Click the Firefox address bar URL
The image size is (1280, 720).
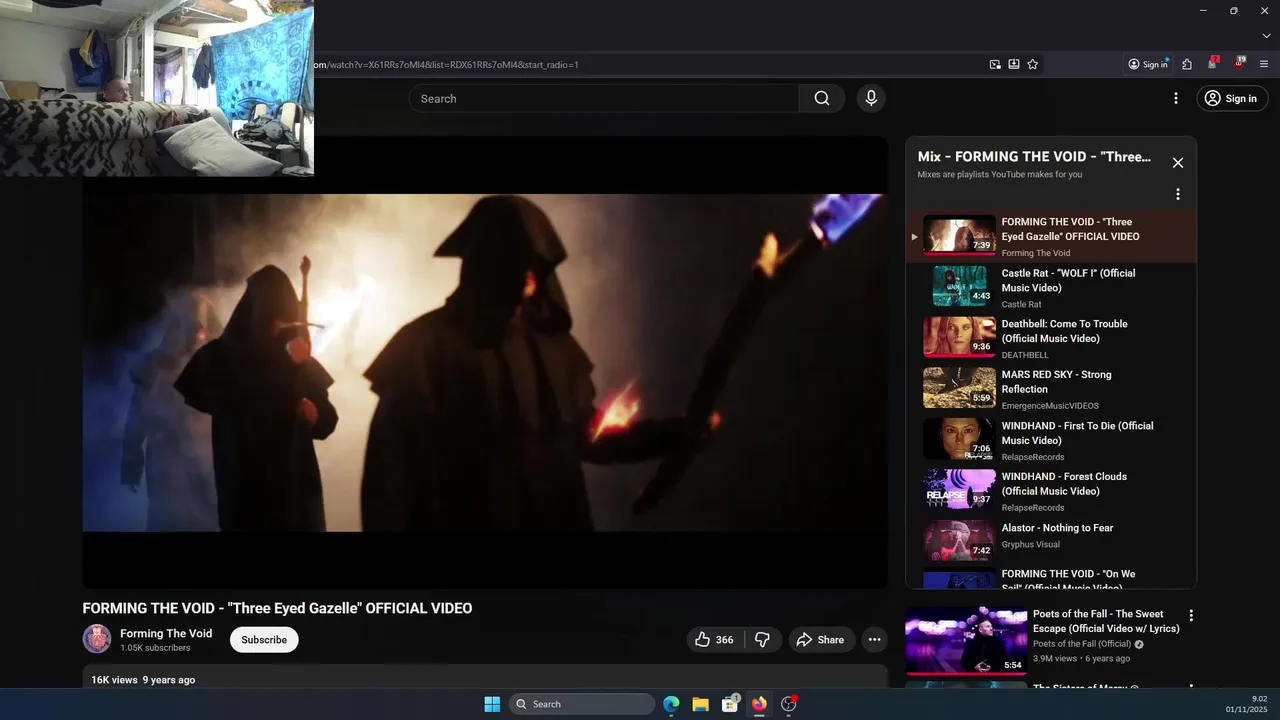446,64
